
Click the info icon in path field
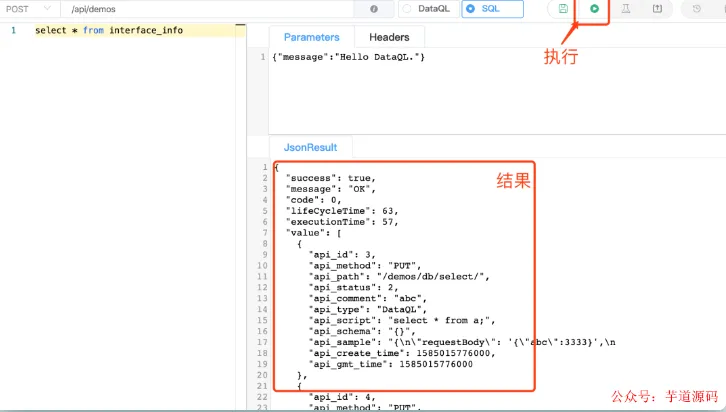374,9
